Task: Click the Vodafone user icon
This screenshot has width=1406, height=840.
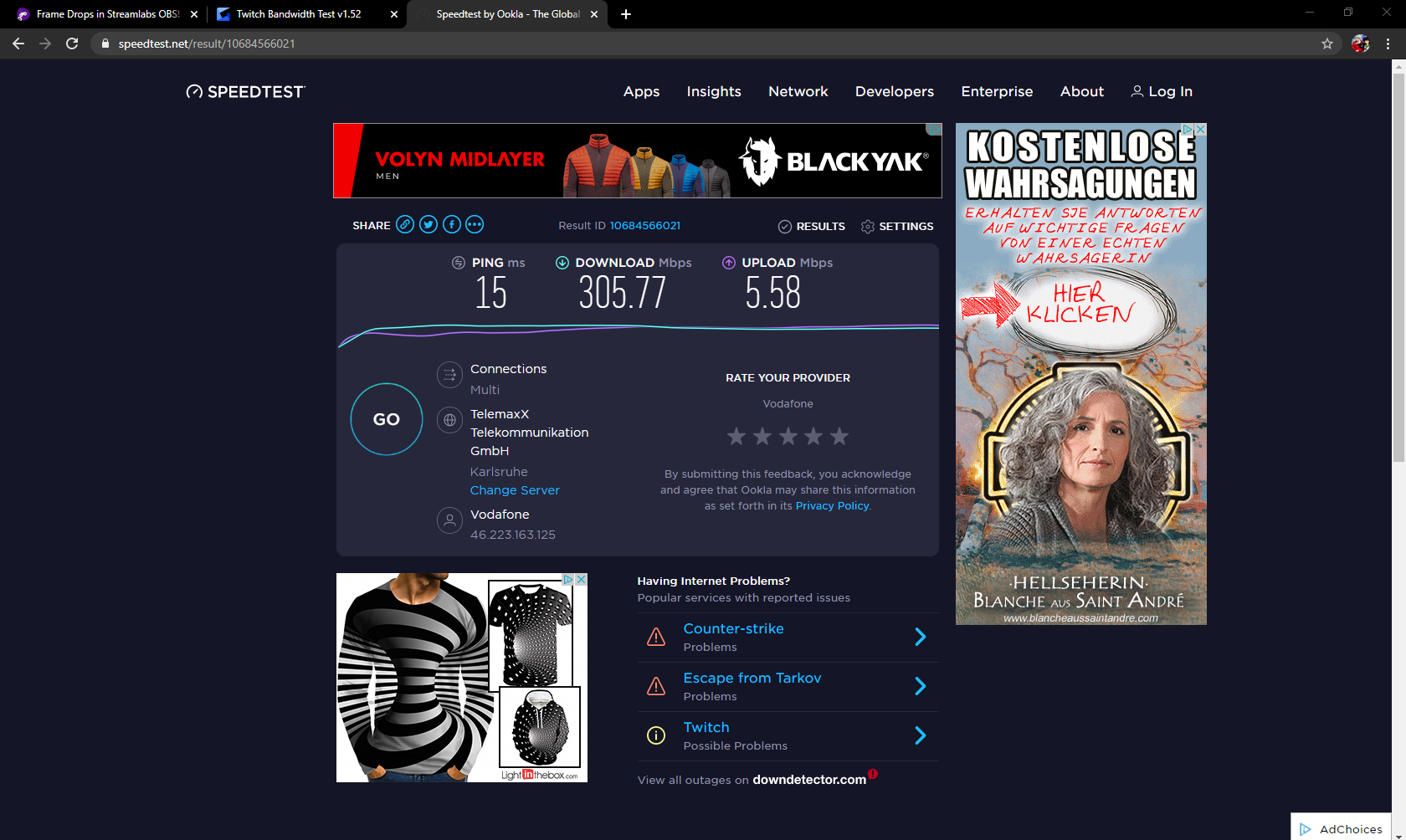Action: (x=449, y=520)
